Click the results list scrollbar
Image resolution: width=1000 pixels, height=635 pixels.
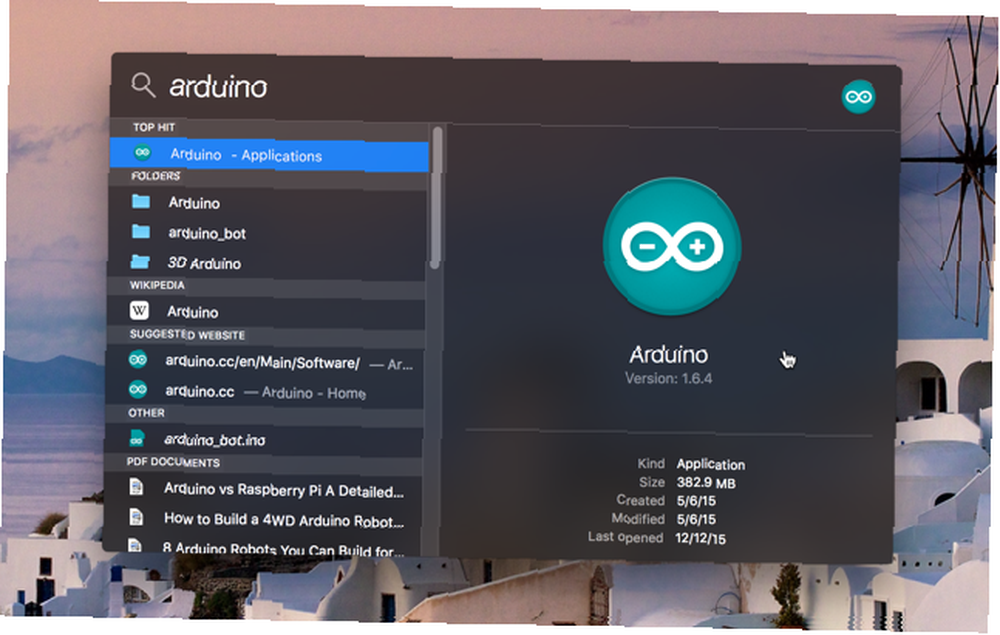[x=436, y=198]
